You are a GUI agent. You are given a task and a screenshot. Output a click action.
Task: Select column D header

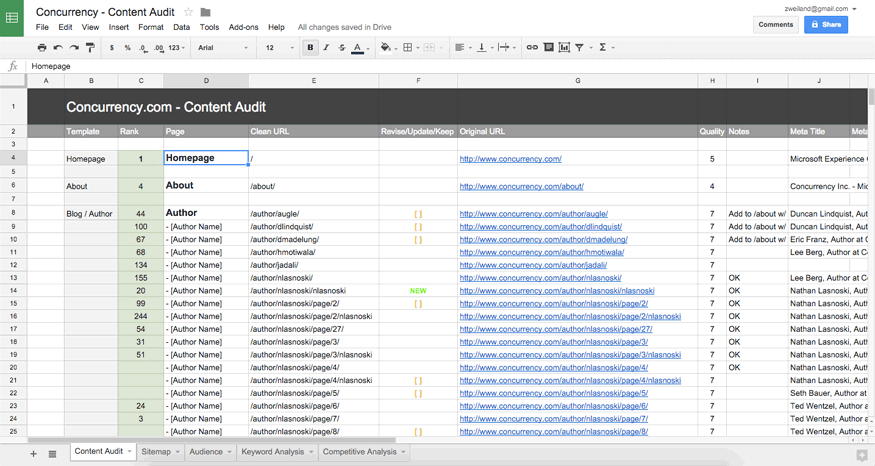point(206,81)
